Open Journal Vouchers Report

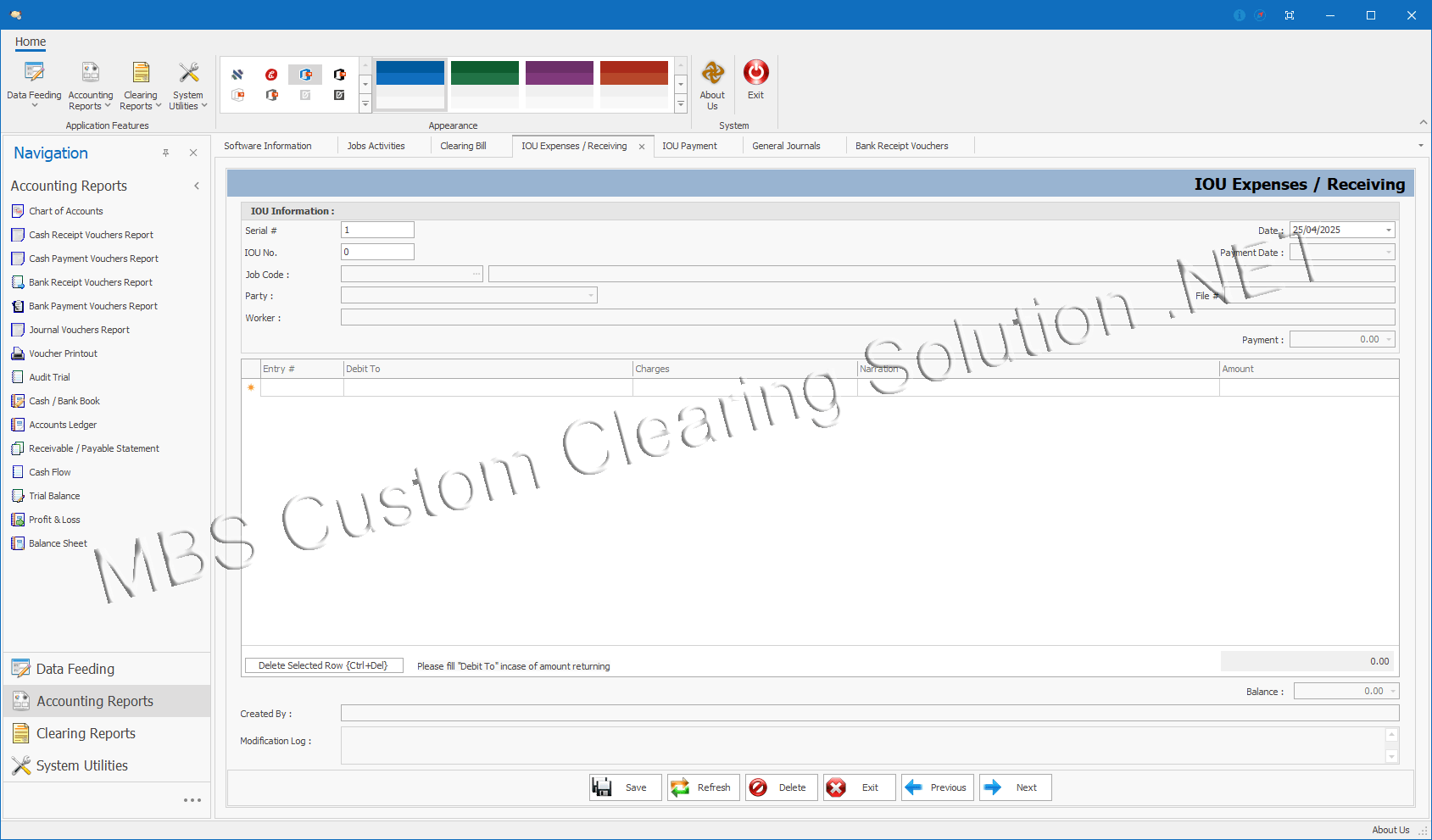70,330
